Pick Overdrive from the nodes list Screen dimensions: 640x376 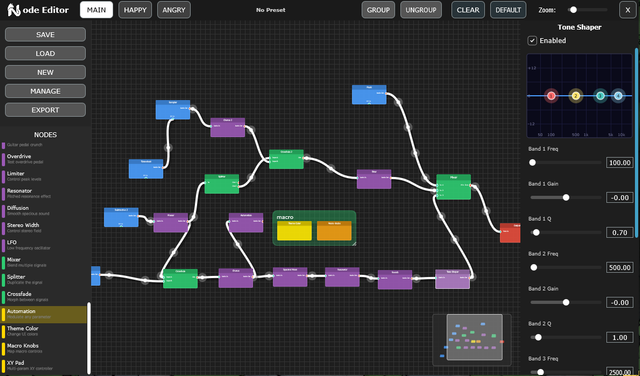tap(44, 159)
